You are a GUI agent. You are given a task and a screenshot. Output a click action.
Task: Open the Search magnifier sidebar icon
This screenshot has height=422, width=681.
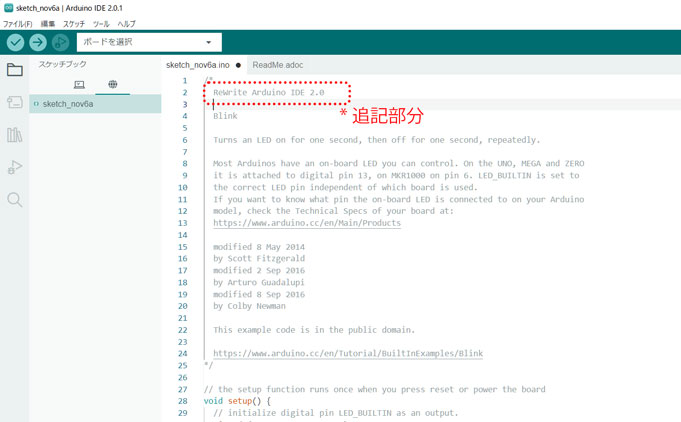click(x=15, y=200)
